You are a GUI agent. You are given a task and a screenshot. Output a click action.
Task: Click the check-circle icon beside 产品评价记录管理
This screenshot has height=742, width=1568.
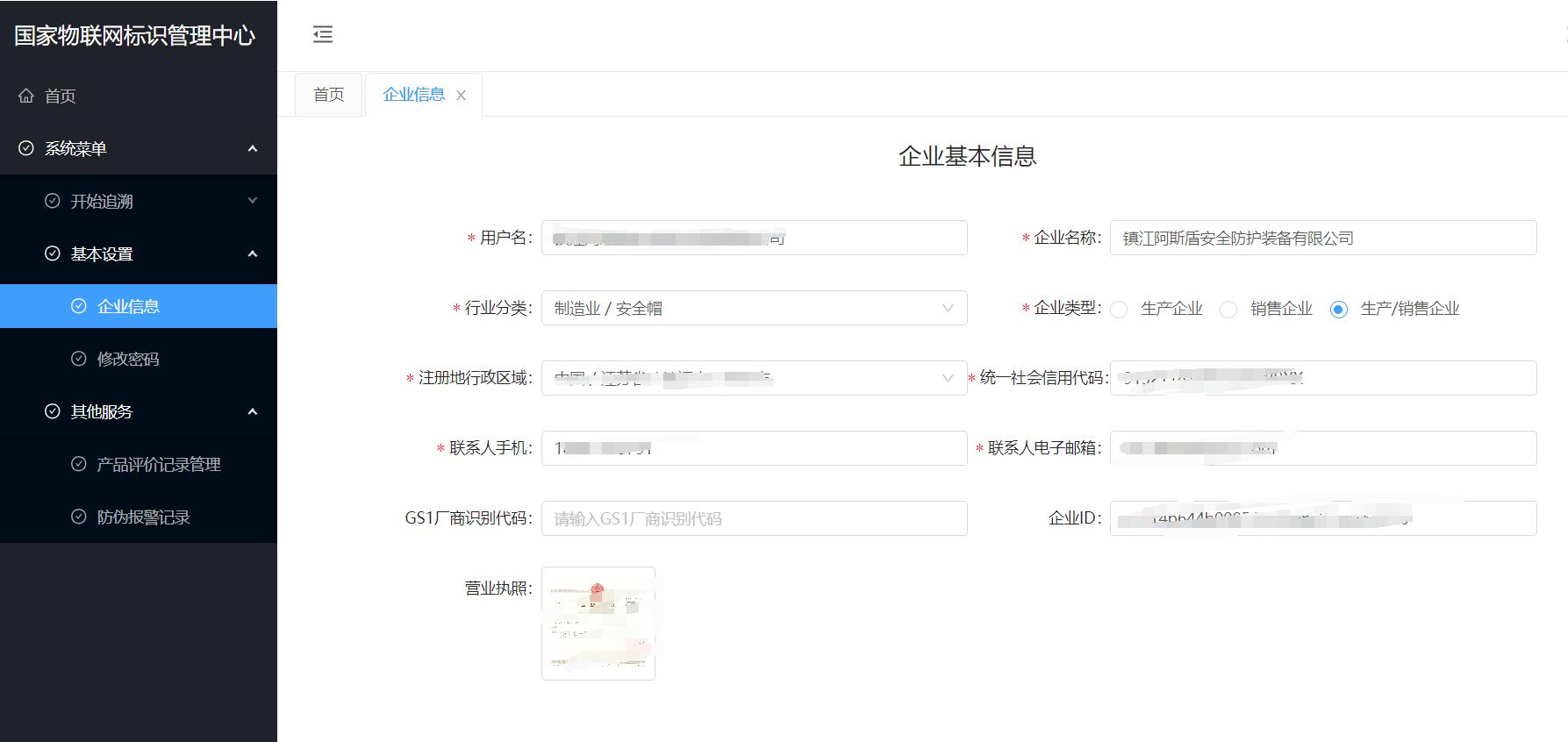[x=79, y=464]
